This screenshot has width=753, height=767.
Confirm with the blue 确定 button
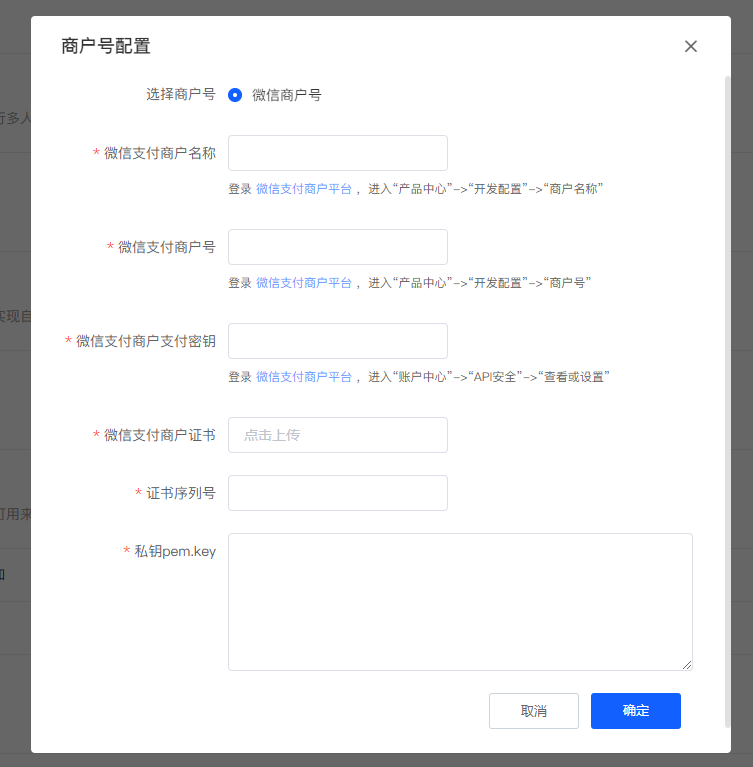coord(635,711)
